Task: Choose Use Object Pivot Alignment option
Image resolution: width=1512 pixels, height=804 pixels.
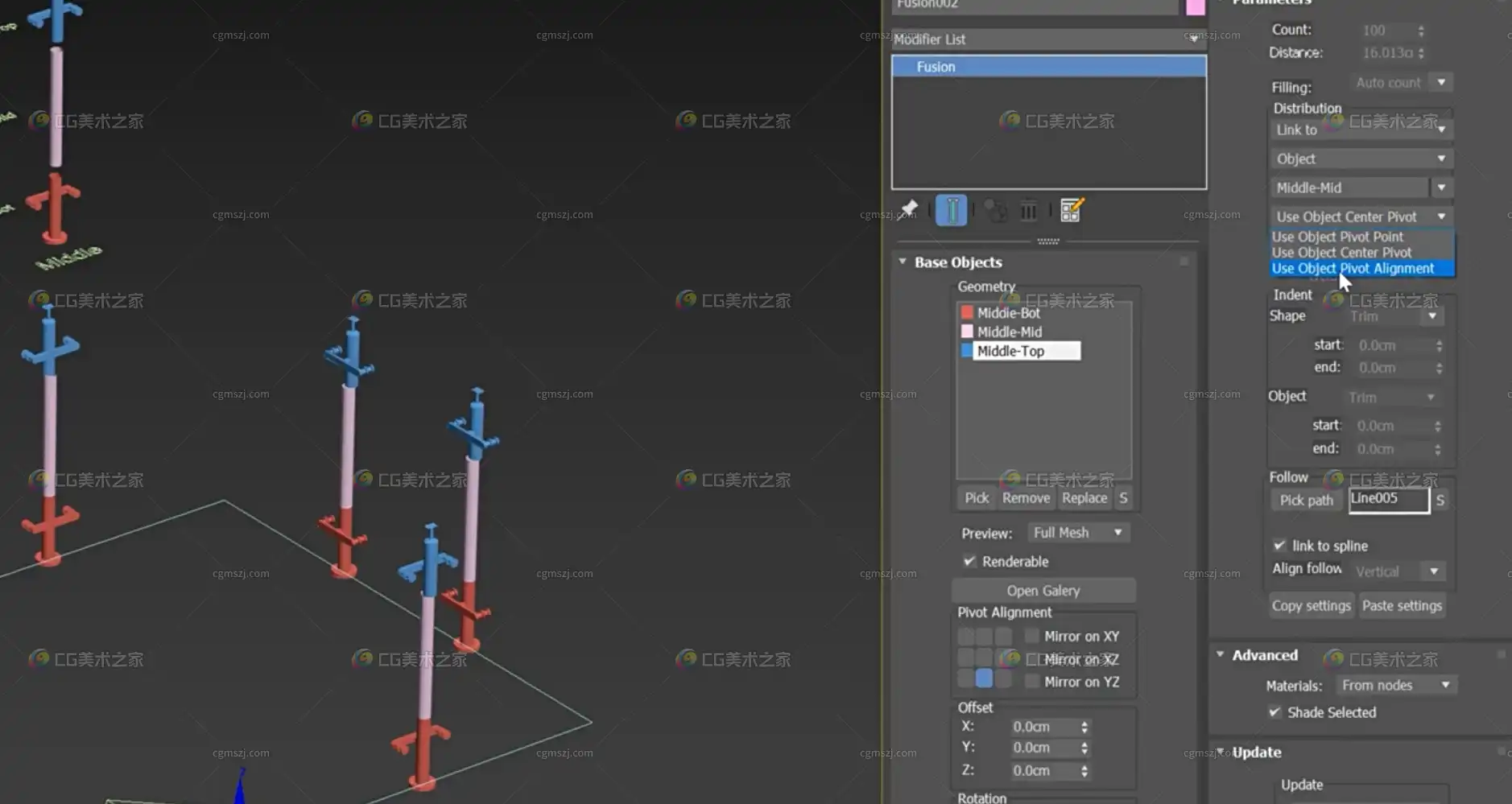Action: (x=1362, y=269)
